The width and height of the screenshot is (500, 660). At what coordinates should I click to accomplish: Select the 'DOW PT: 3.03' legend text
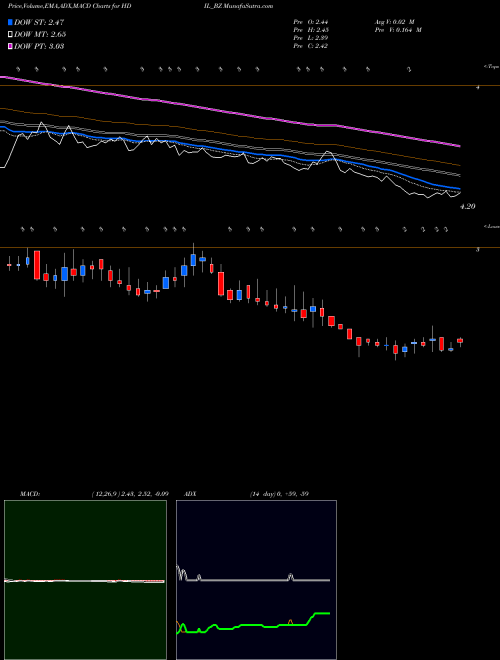pyautogui.click(x=39, y=46)
